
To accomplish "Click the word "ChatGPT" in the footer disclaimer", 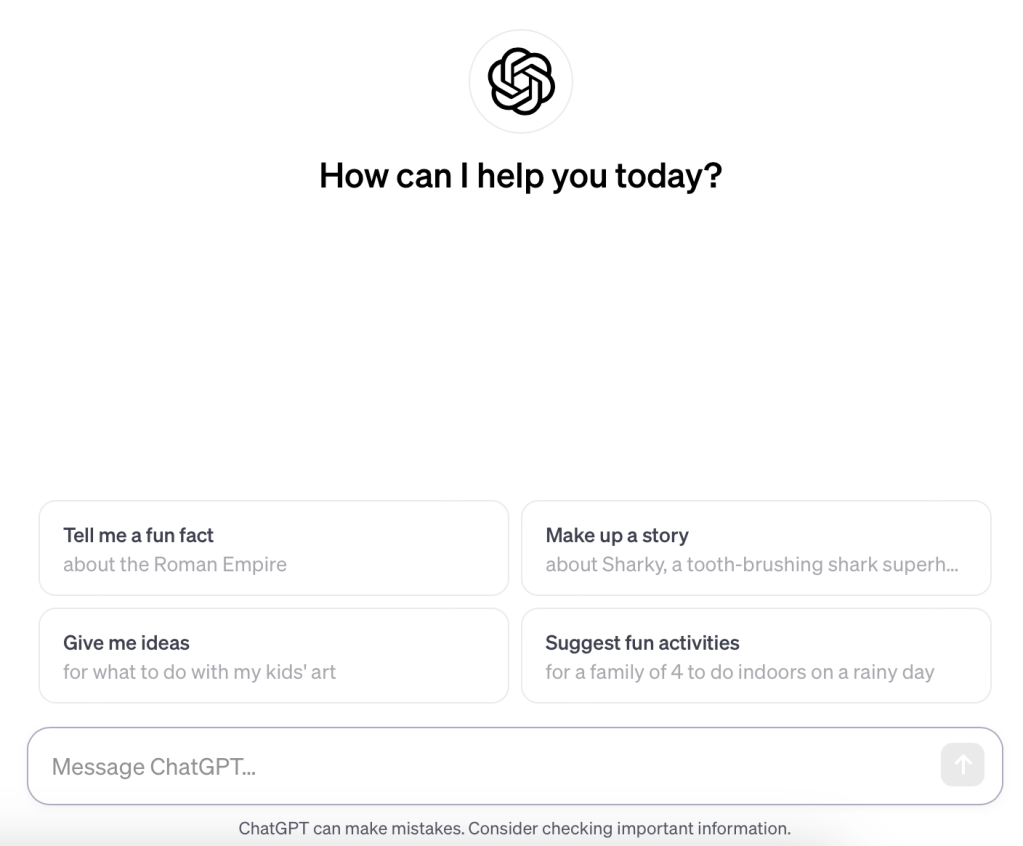I will (273, 828).
